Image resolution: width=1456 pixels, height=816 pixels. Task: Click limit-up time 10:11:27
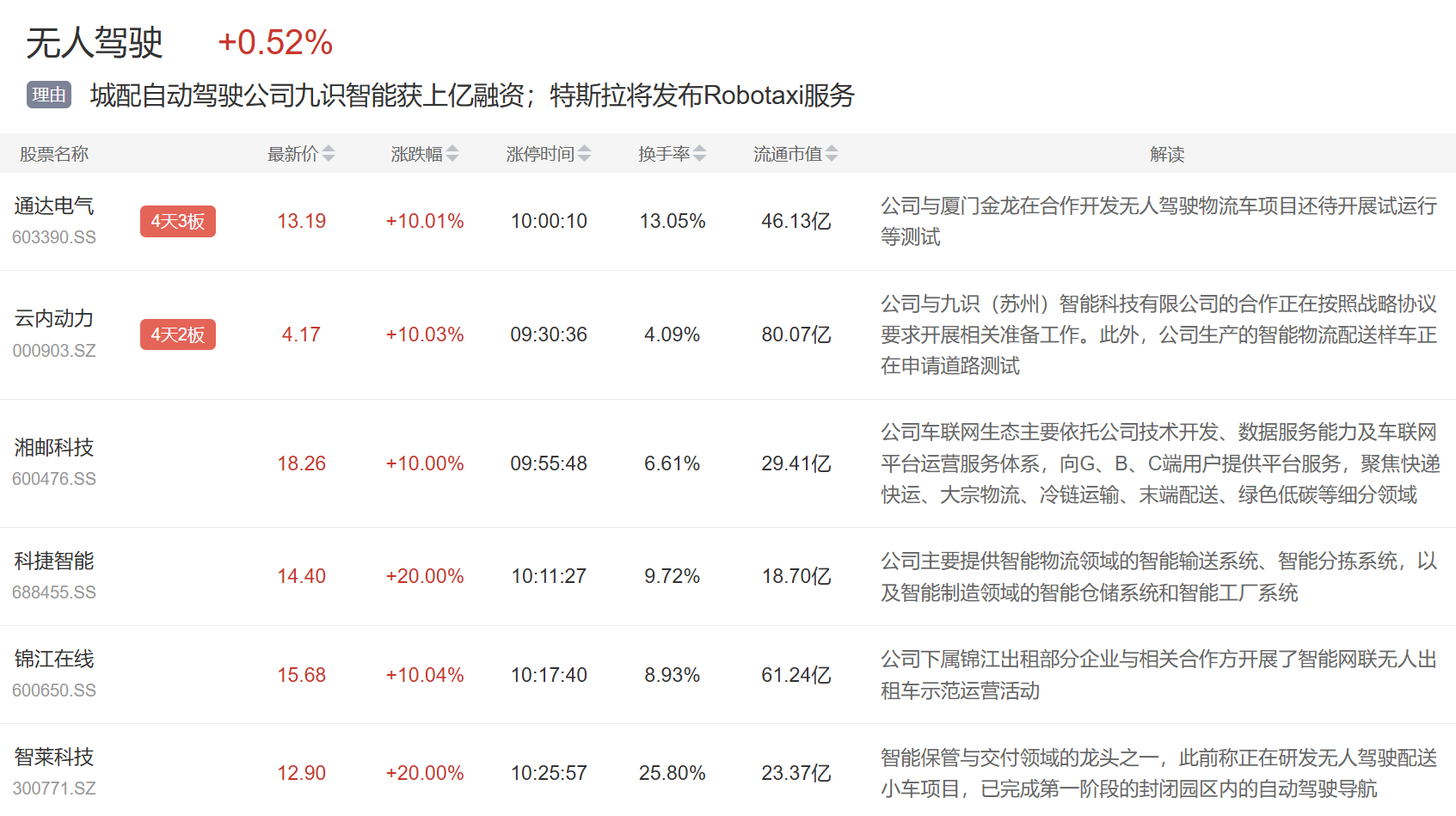point(549,576)
